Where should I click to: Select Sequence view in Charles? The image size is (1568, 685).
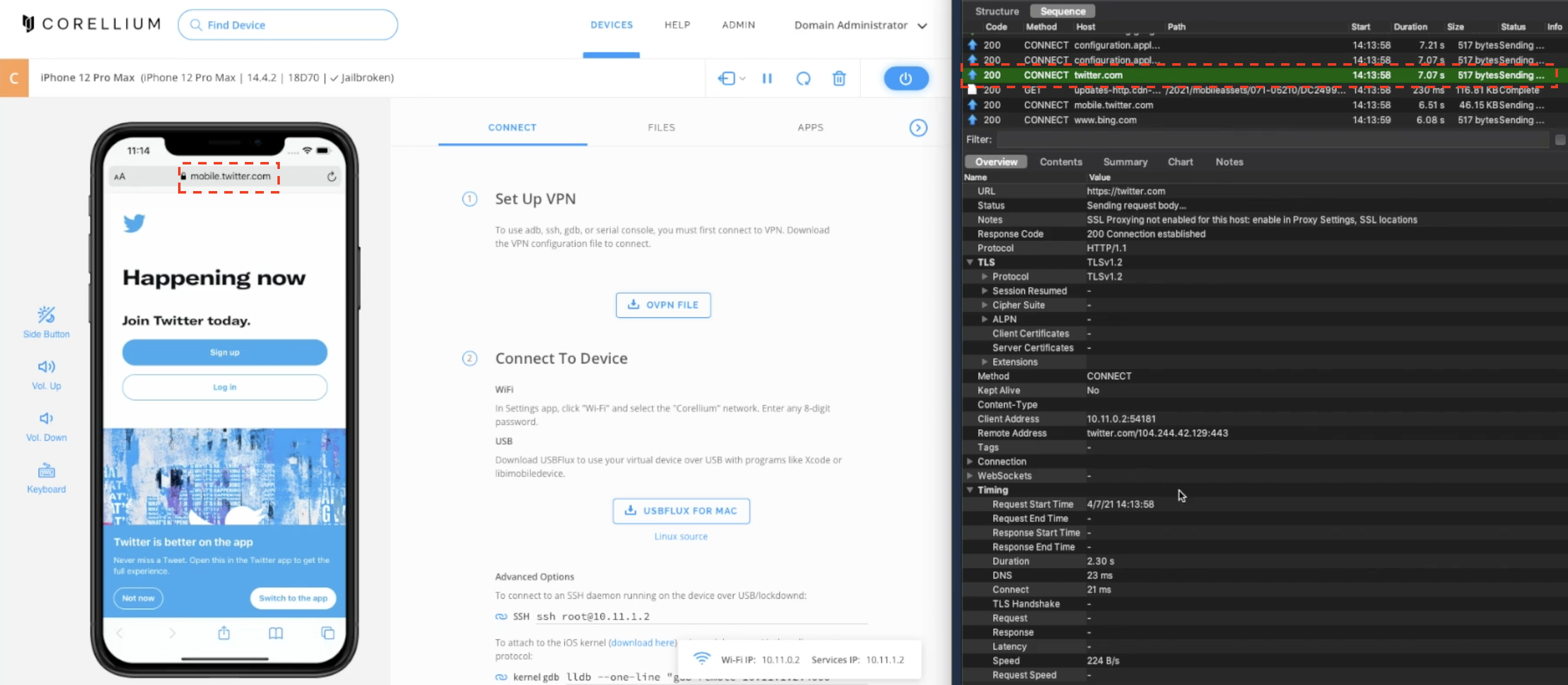click(1062, 11)
